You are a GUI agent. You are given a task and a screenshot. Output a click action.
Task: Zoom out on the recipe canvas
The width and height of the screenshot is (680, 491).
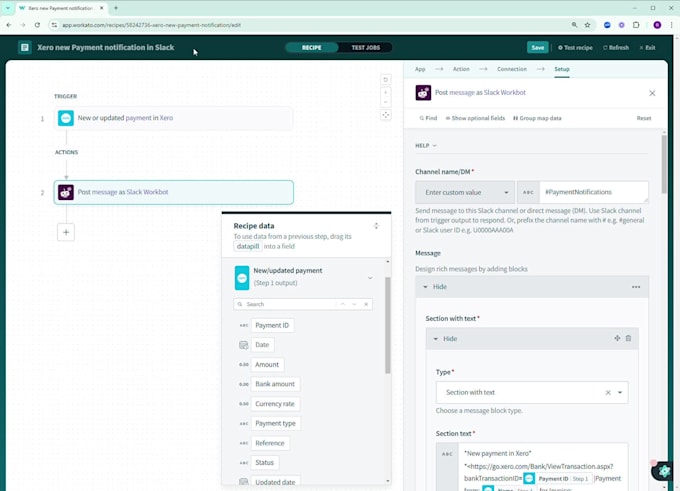[x=386, y=102]
